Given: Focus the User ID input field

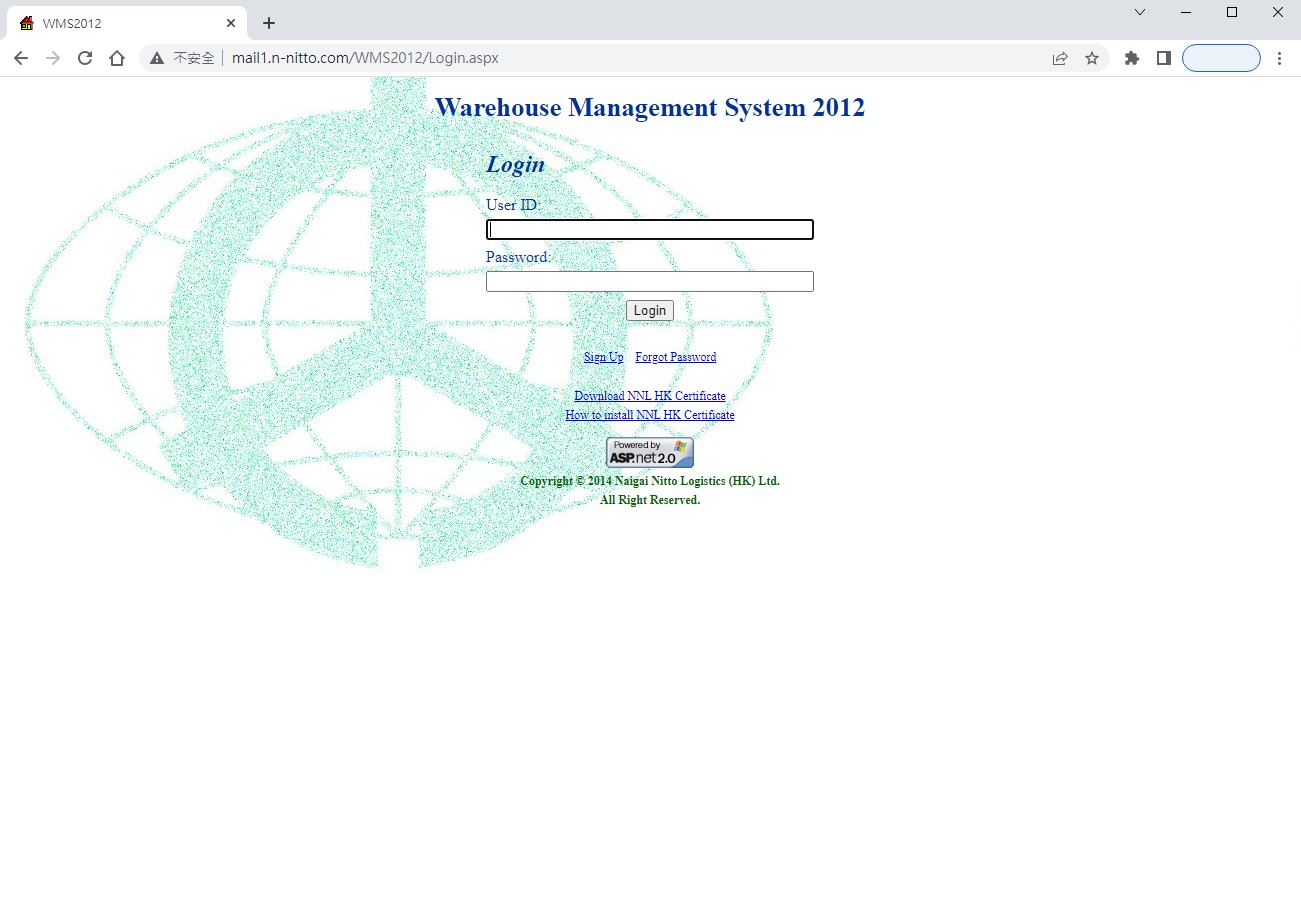Looking at the screenshot, I should (x=650, y=230).
